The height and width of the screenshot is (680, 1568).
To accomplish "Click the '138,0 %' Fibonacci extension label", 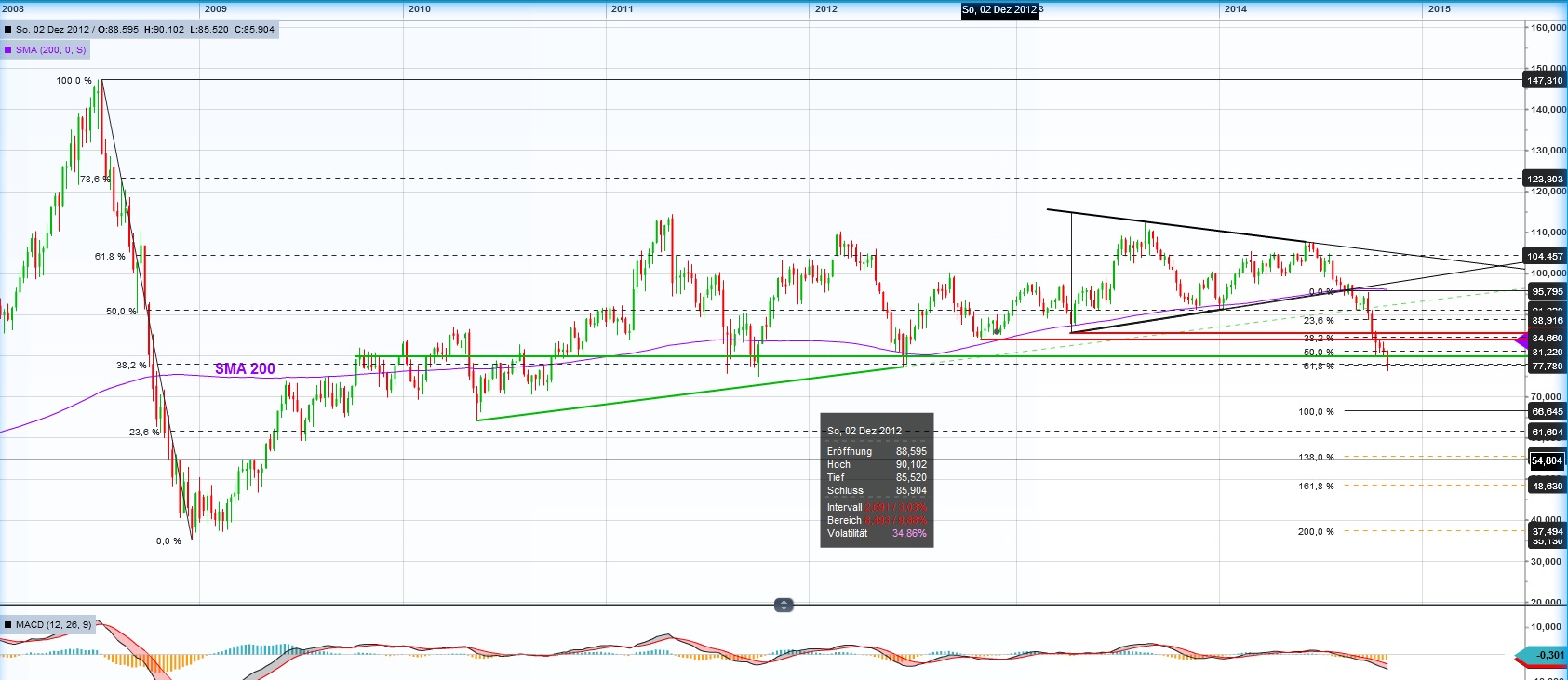I will [x=1316, y=458].
